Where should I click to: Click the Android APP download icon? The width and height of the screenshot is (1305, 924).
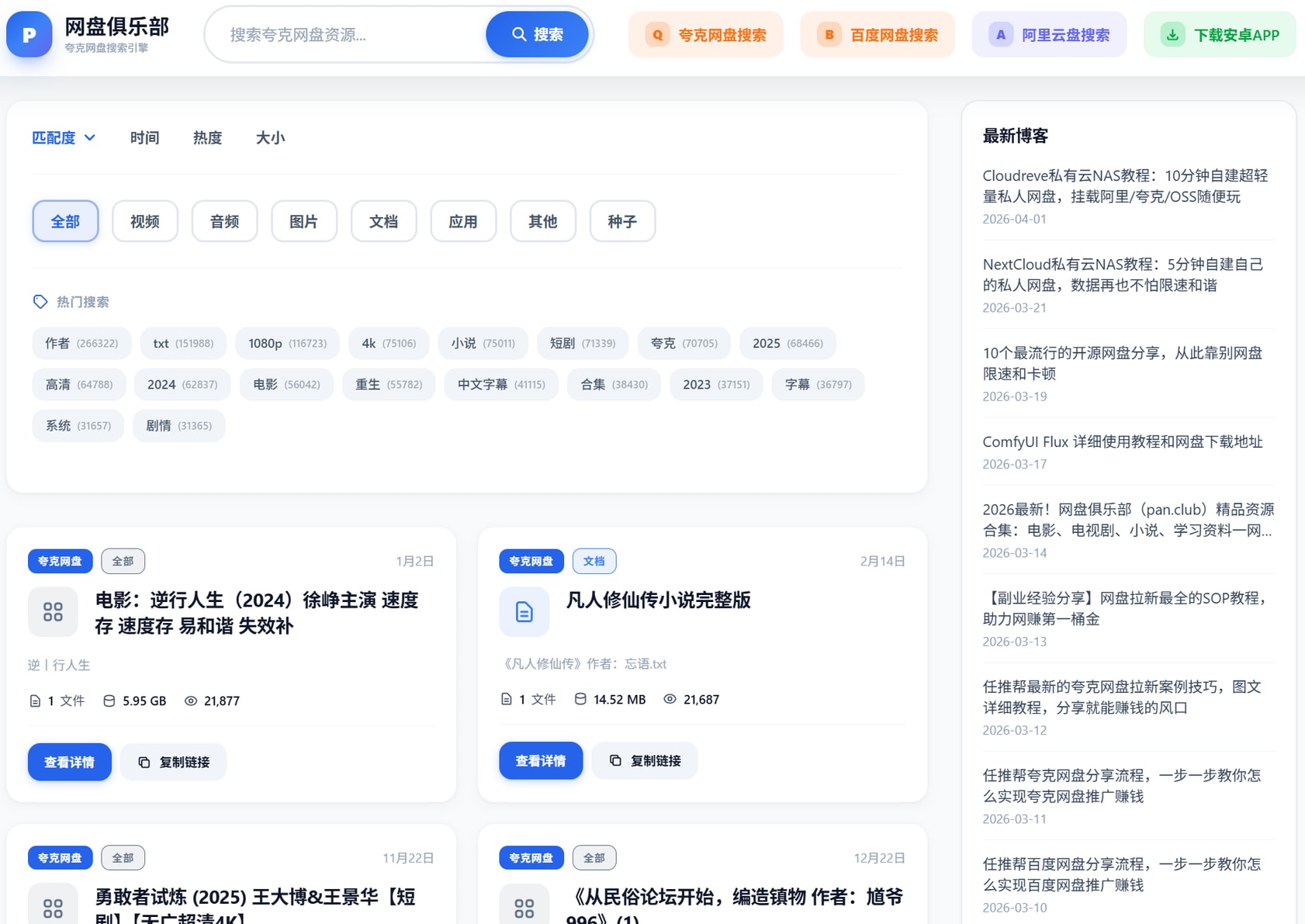1172,35
